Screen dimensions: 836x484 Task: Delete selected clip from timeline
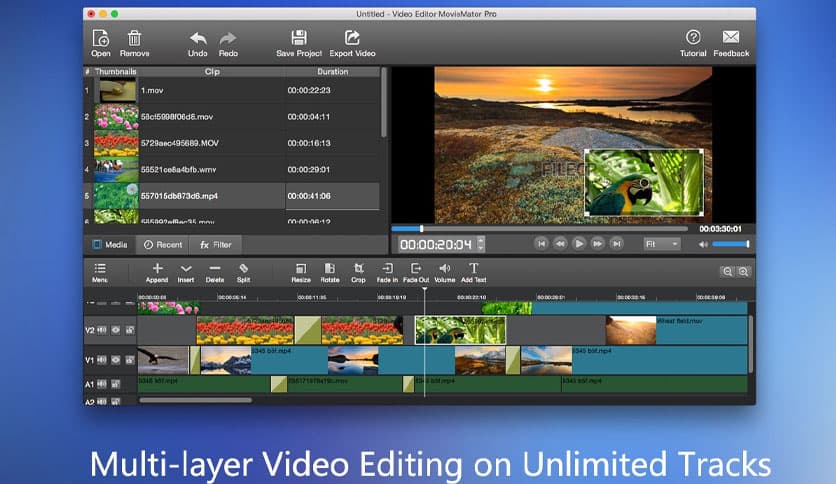pyautogui.click(x=214, y=272)
